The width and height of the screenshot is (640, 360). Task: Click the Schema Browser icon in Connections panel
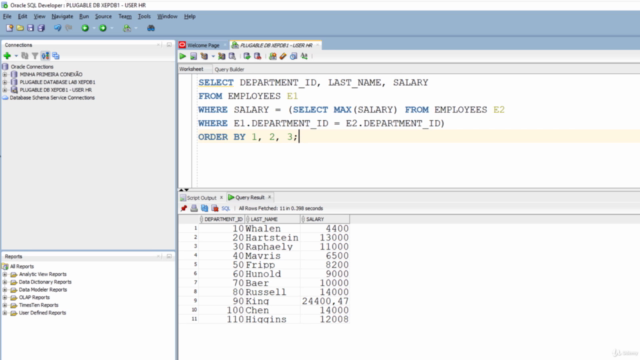point(45,56)
